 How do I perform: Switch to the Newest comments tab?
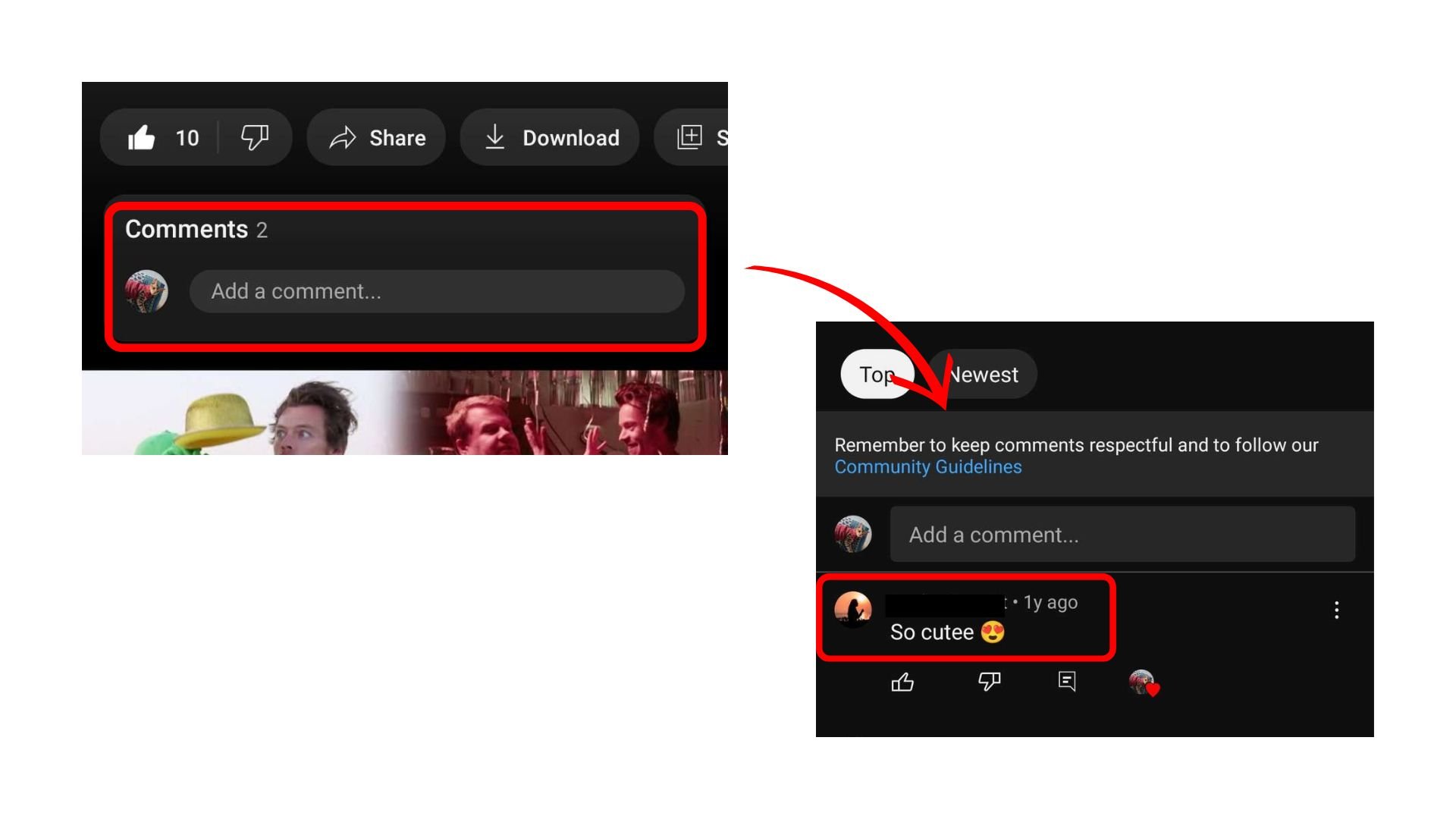coord(984,374)
